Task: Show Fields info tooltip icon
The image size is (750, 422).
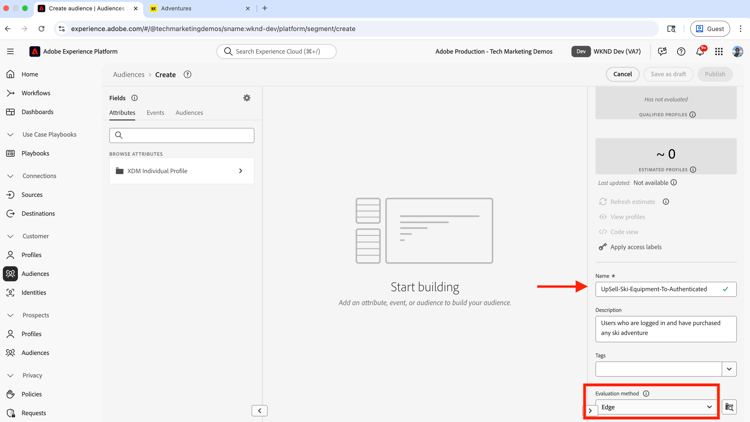Action: pos(134,98)
